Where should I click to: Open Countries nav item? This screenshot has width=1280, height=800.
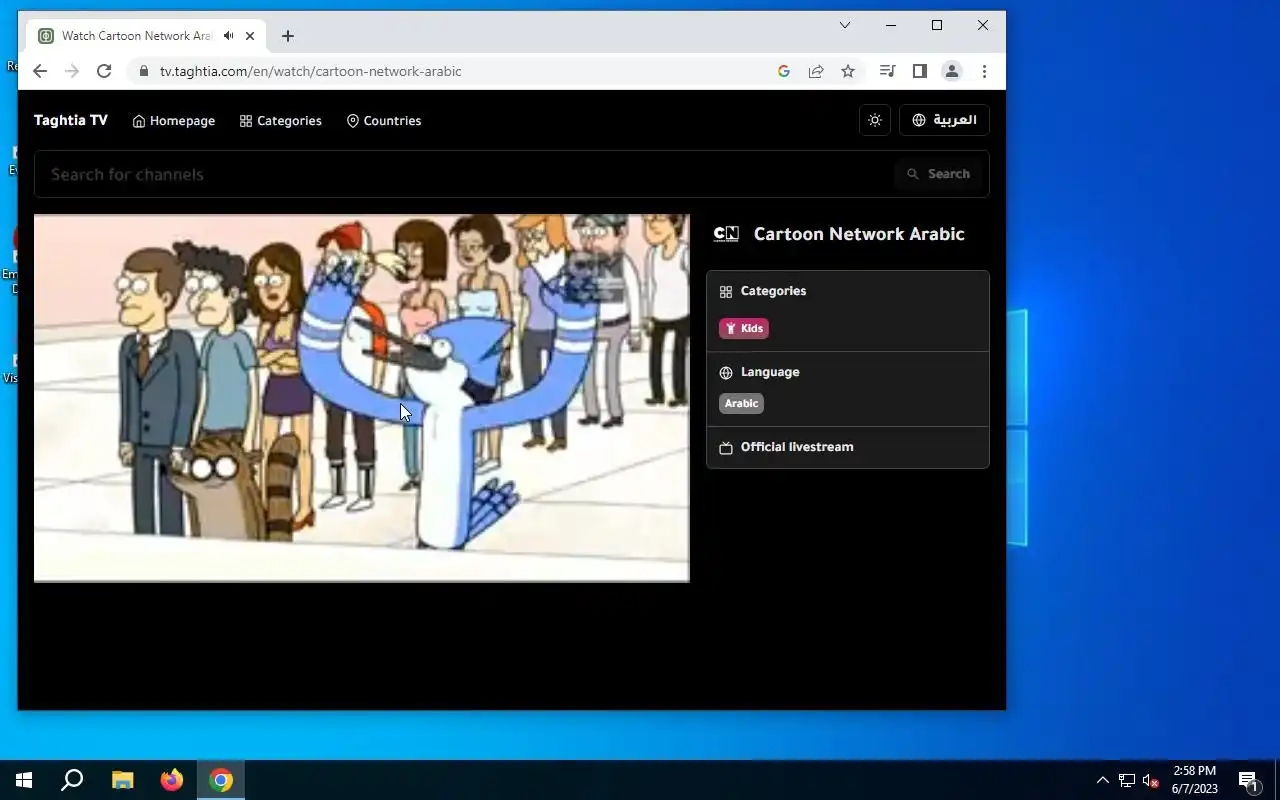coord(384,121)
